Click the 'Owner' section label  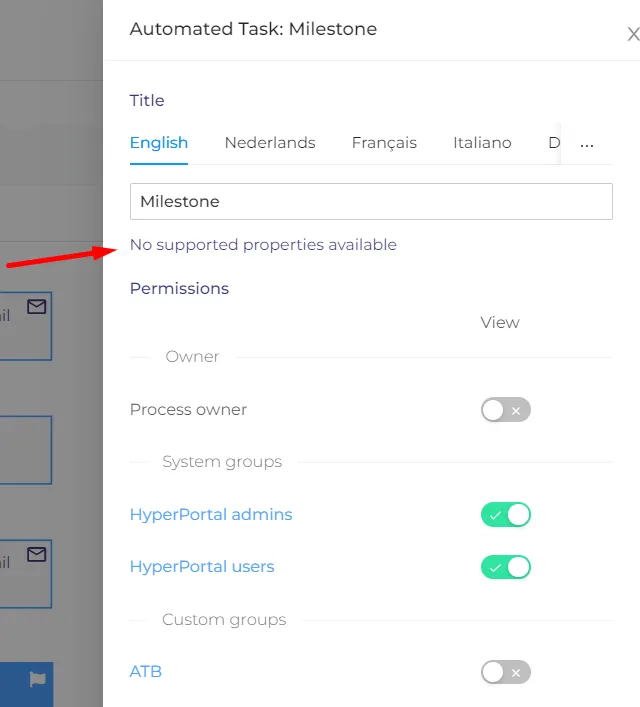pos(192,357)
